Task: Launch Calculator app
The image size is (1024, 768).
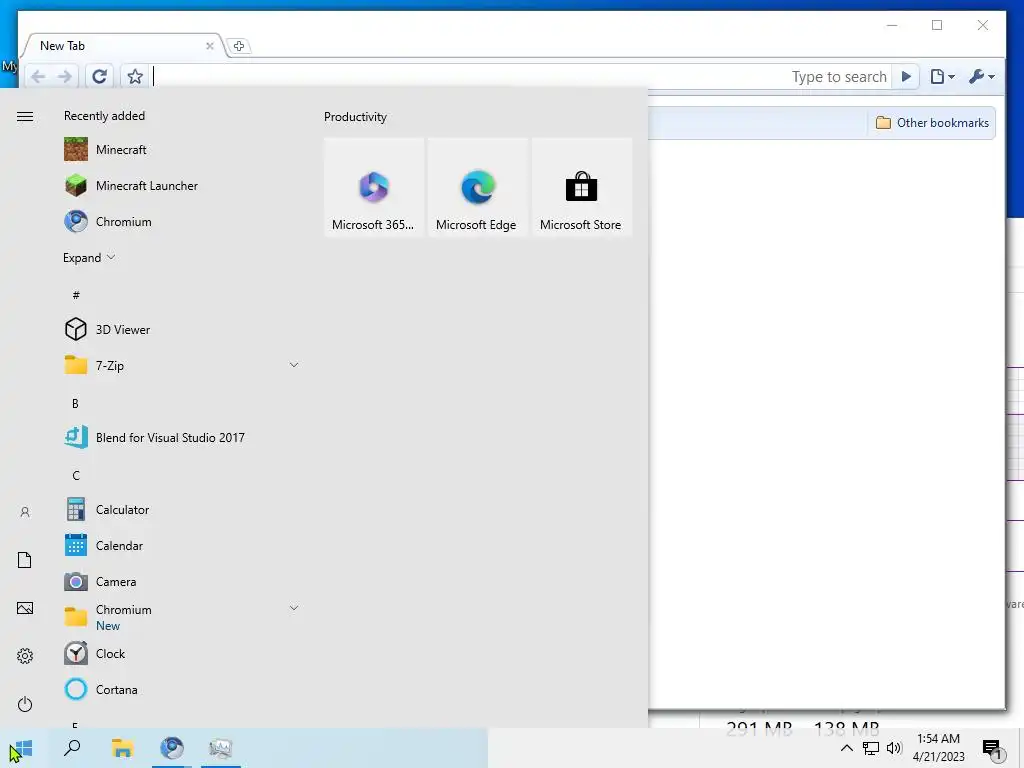Action: 106,509
